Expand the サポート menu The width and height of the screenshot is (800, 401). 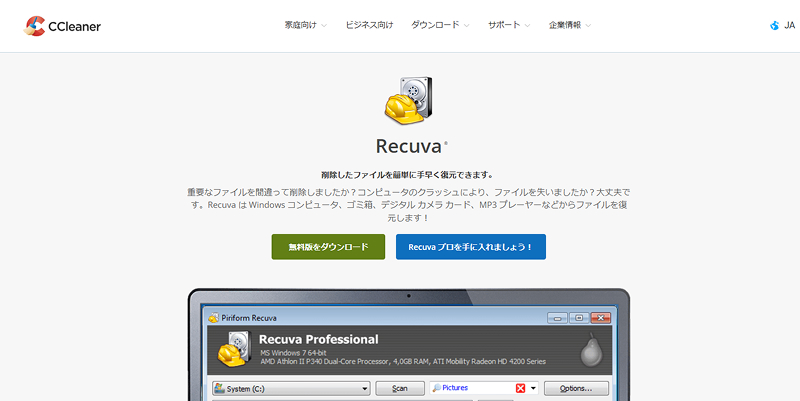[x=509, y=25]
